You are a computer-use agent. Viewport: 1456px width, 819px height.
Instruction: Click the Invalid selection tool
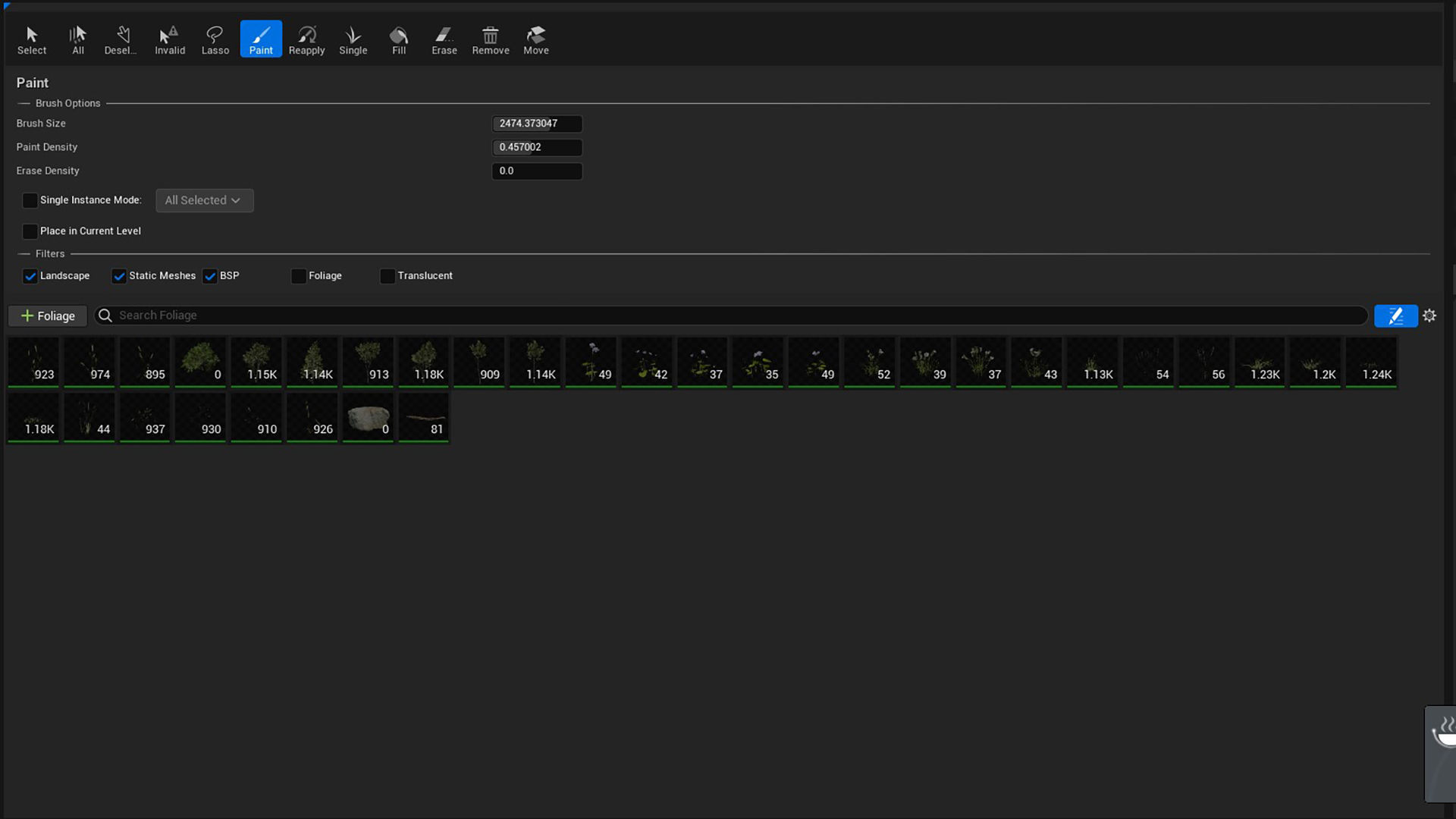[x=170, y=39]
